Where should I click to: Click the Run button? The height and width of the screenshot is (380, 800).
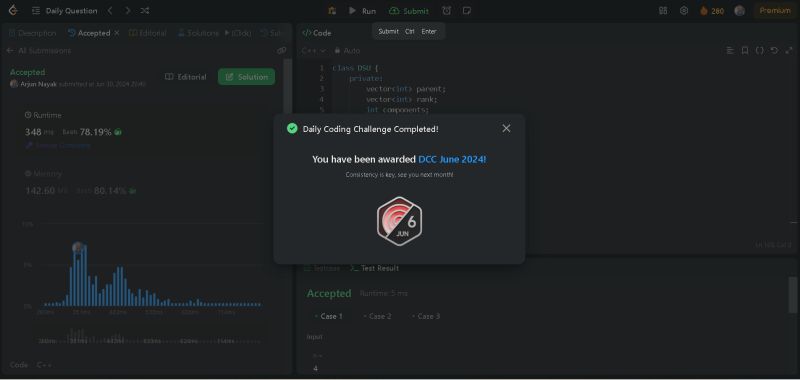click(362, 11)
